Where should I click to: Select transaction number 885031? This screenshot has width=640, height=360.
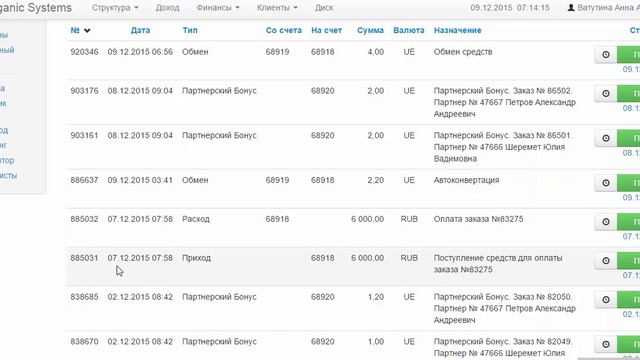[x=84, y=258]
